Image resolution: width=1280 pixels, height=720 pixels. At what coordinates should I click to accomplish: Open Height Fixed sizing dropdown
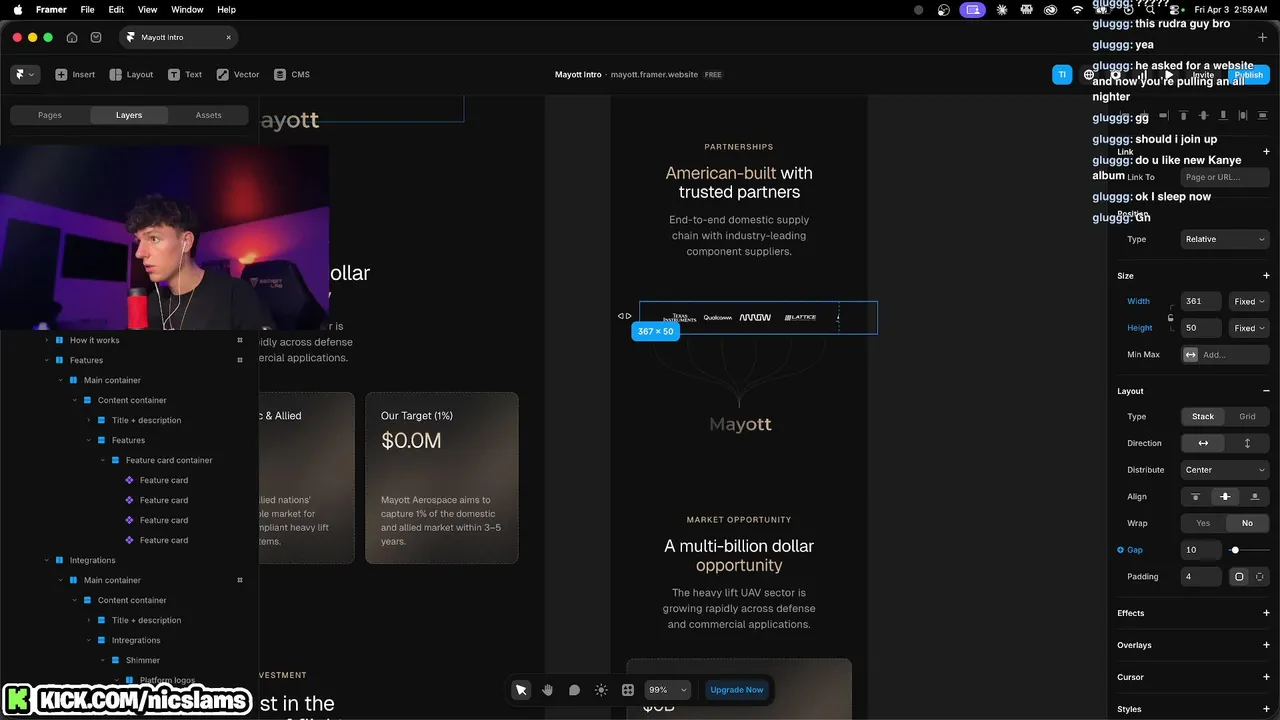pos(1249,328)
